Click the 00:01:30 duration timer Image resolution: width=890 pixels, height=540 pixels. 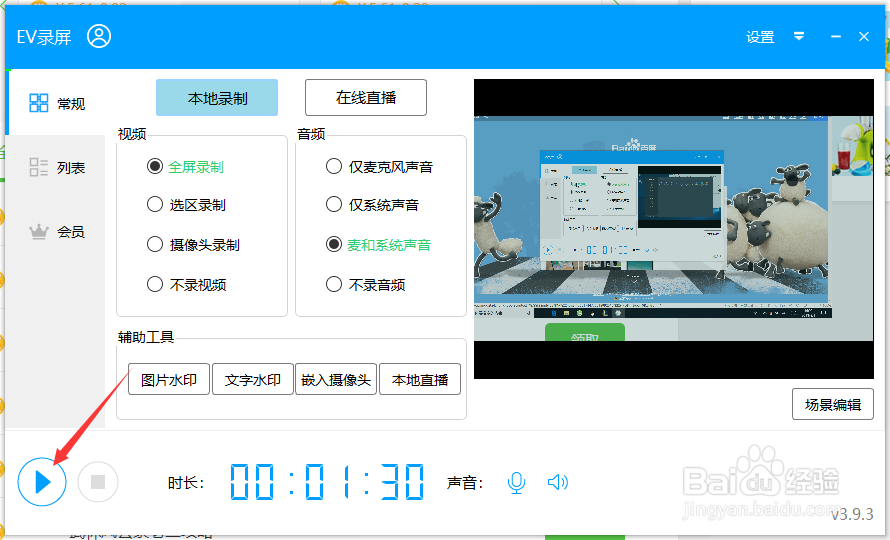pos(328,482)
